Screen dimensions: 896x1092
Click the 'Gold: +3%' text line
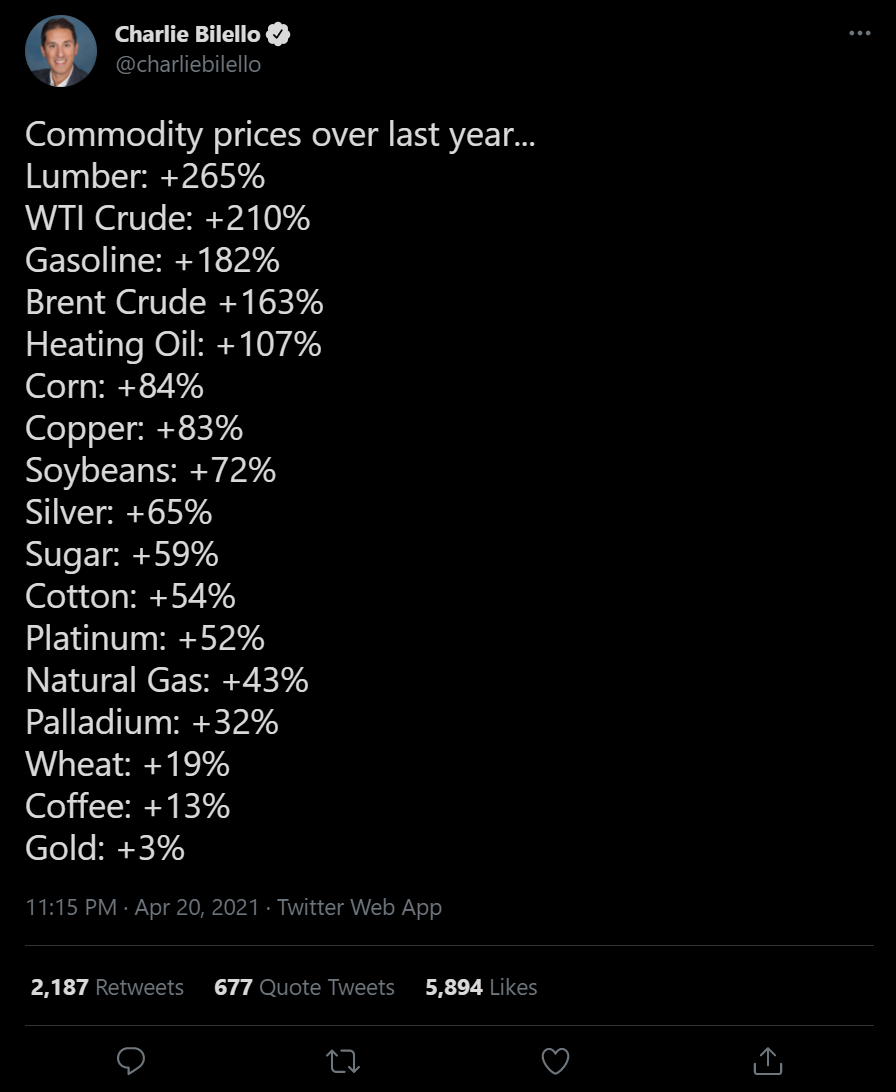[x=105, y=848]
